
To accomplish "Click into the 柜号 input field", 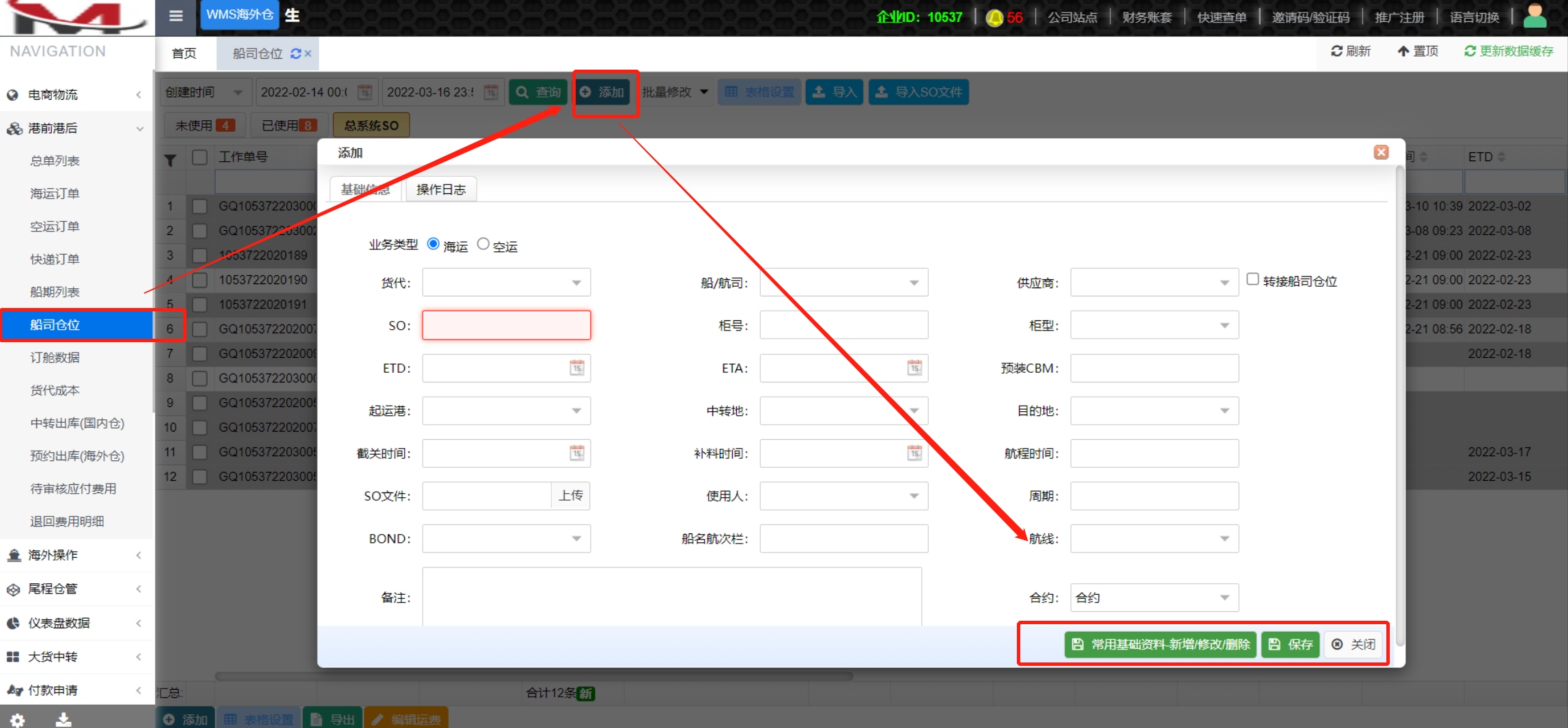I will 843,326.
